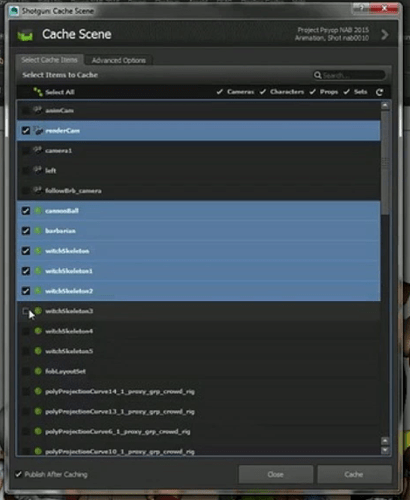
Task: Check the camera1 checkbox
Action: click(x=26, y=151)
